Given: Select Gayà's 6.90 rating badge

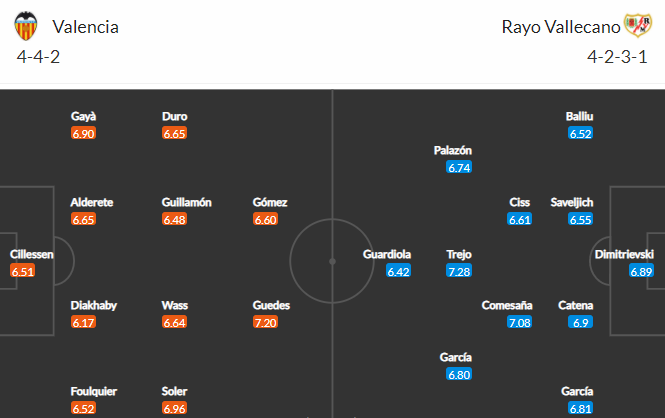Looking at the screenshot, I should coord(84,134).
